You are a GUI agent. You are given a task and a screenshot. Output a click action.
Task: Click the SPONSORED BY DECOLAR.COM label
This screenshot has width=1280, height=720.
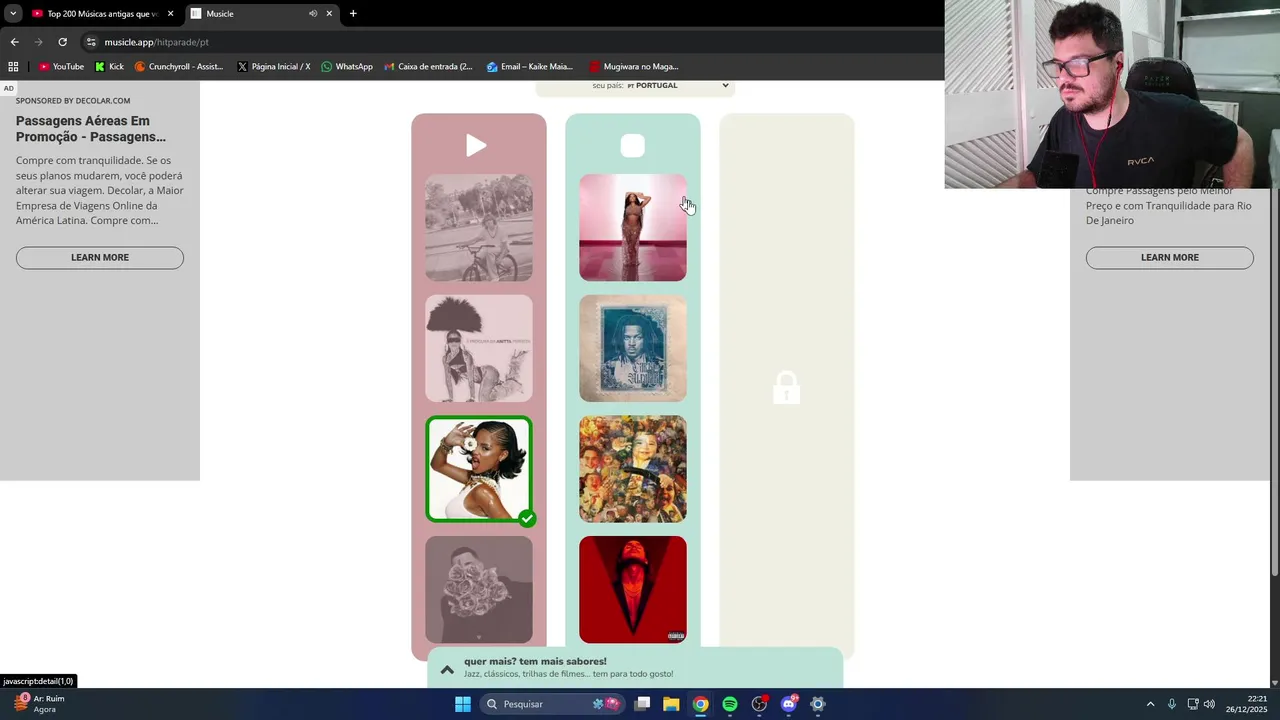(x=73, y=101)
